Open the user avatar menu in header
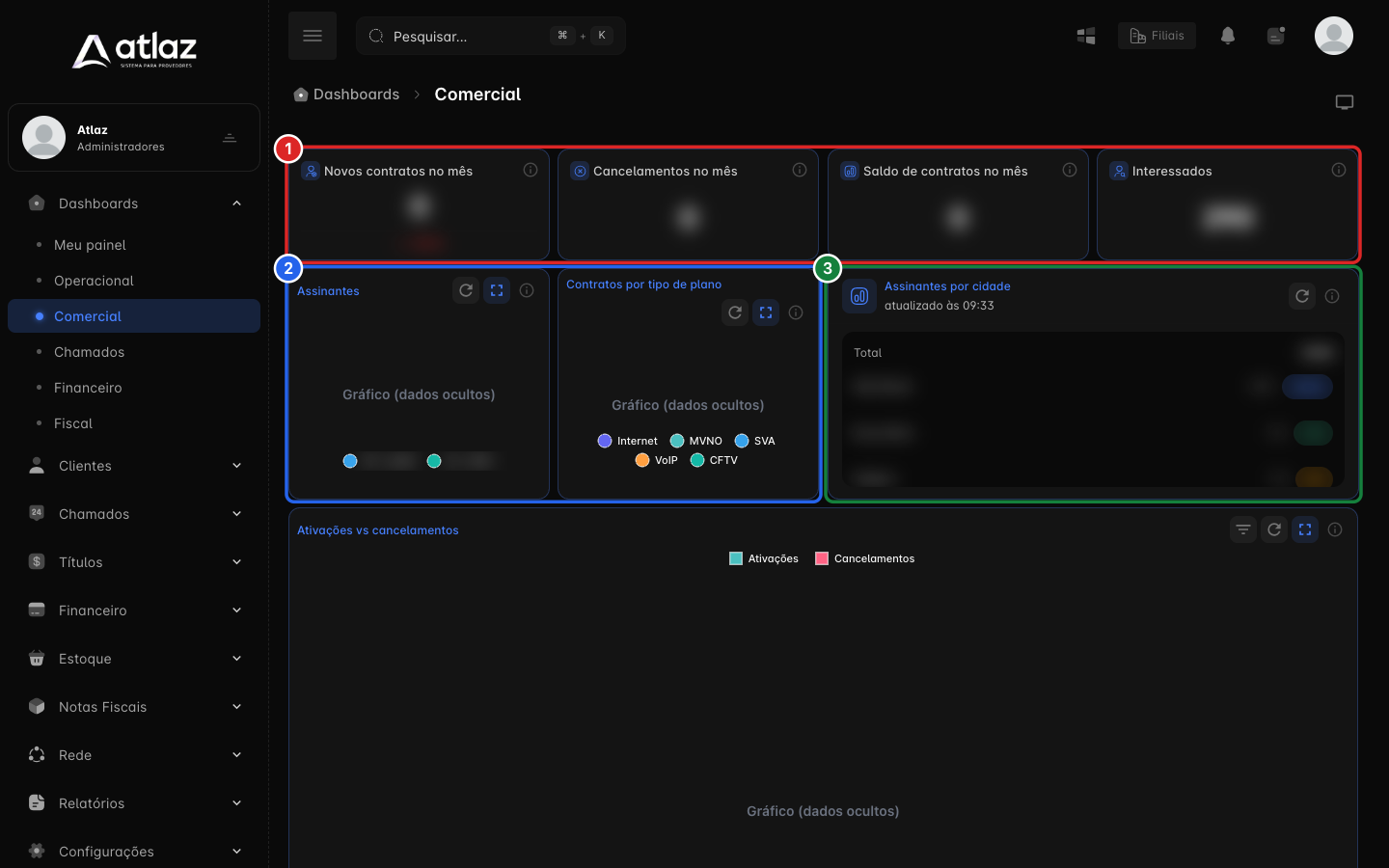This screenshot has width=1389, height=868. point(1333,36)
